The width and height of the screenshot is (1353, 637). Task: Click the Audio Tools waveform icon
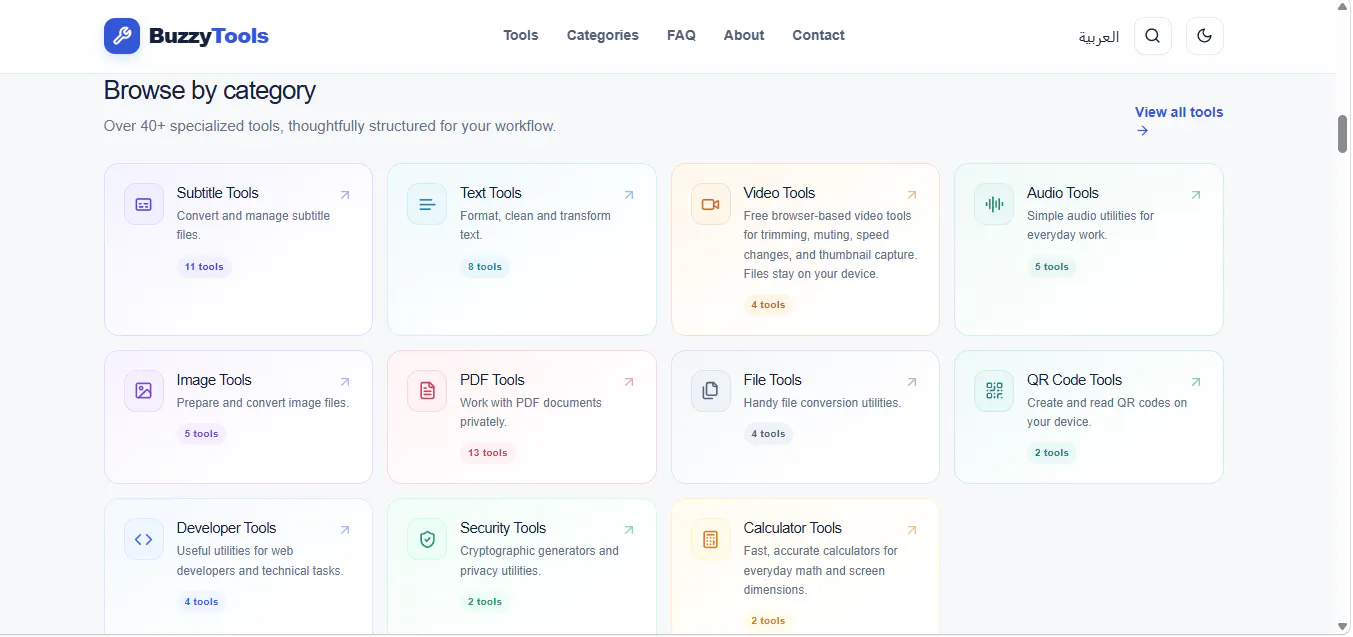[994, 204]
